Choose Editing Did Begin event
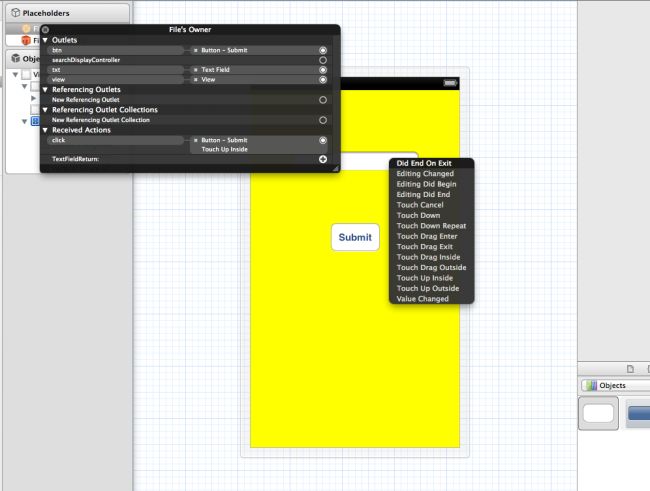The height and width of the screenshot is (491, 650). (x=432, y=184)
